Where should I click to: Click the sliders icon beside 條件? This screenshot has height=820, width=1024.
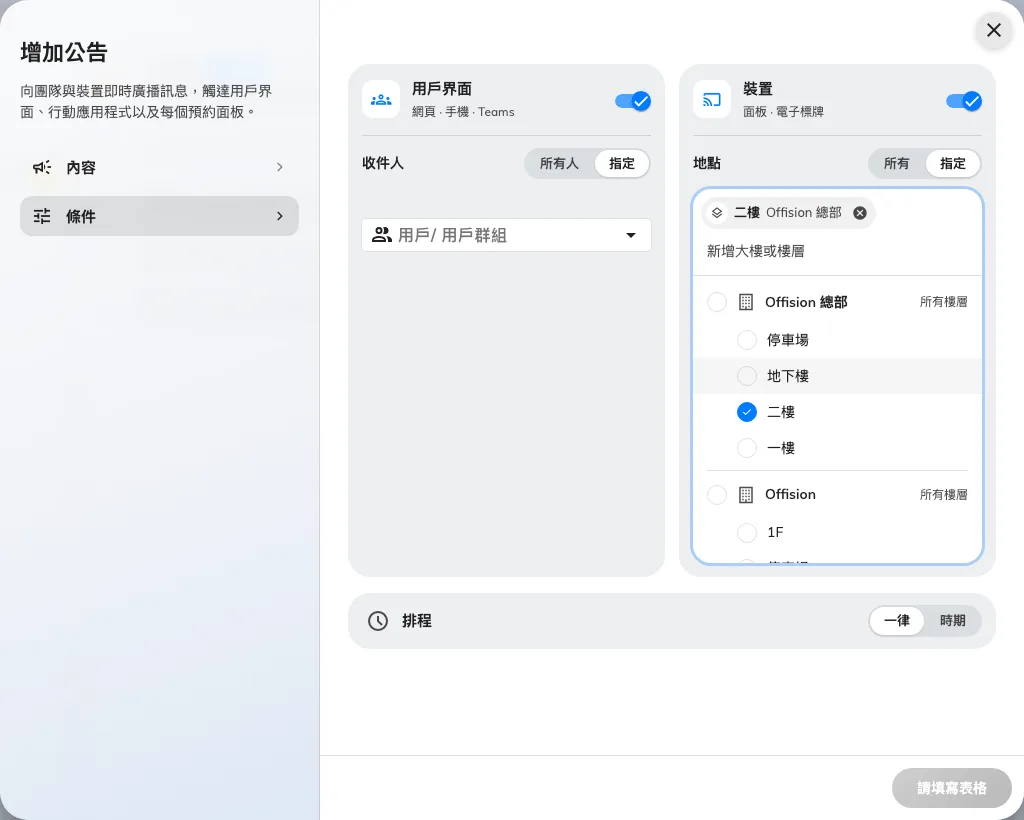pyautogui.click(x=42, y=216)
